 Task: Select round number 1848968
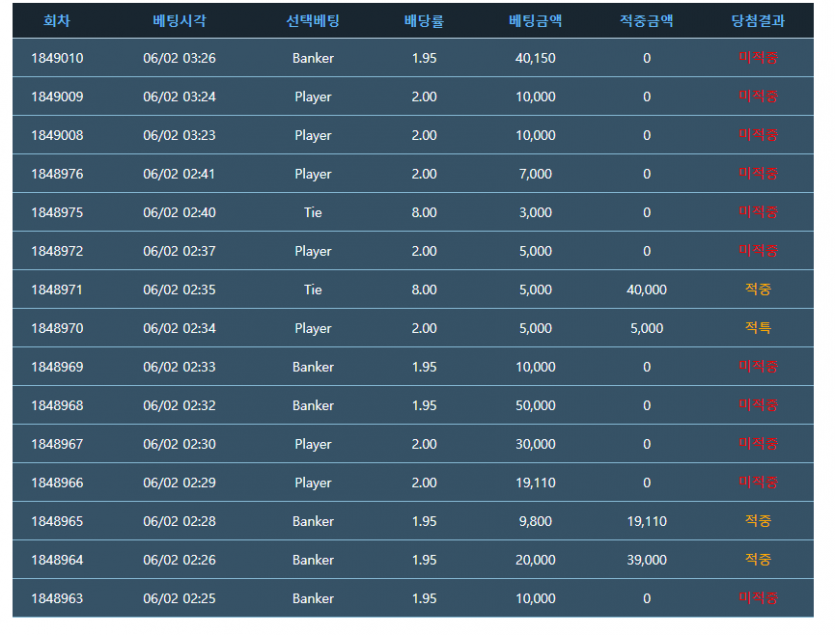click(57, 405)
